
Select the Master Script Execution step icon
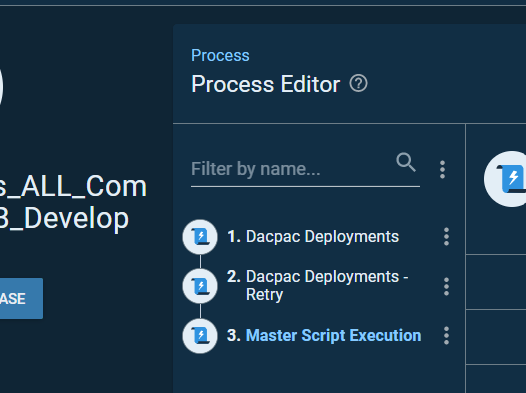[x=200, y=336]
